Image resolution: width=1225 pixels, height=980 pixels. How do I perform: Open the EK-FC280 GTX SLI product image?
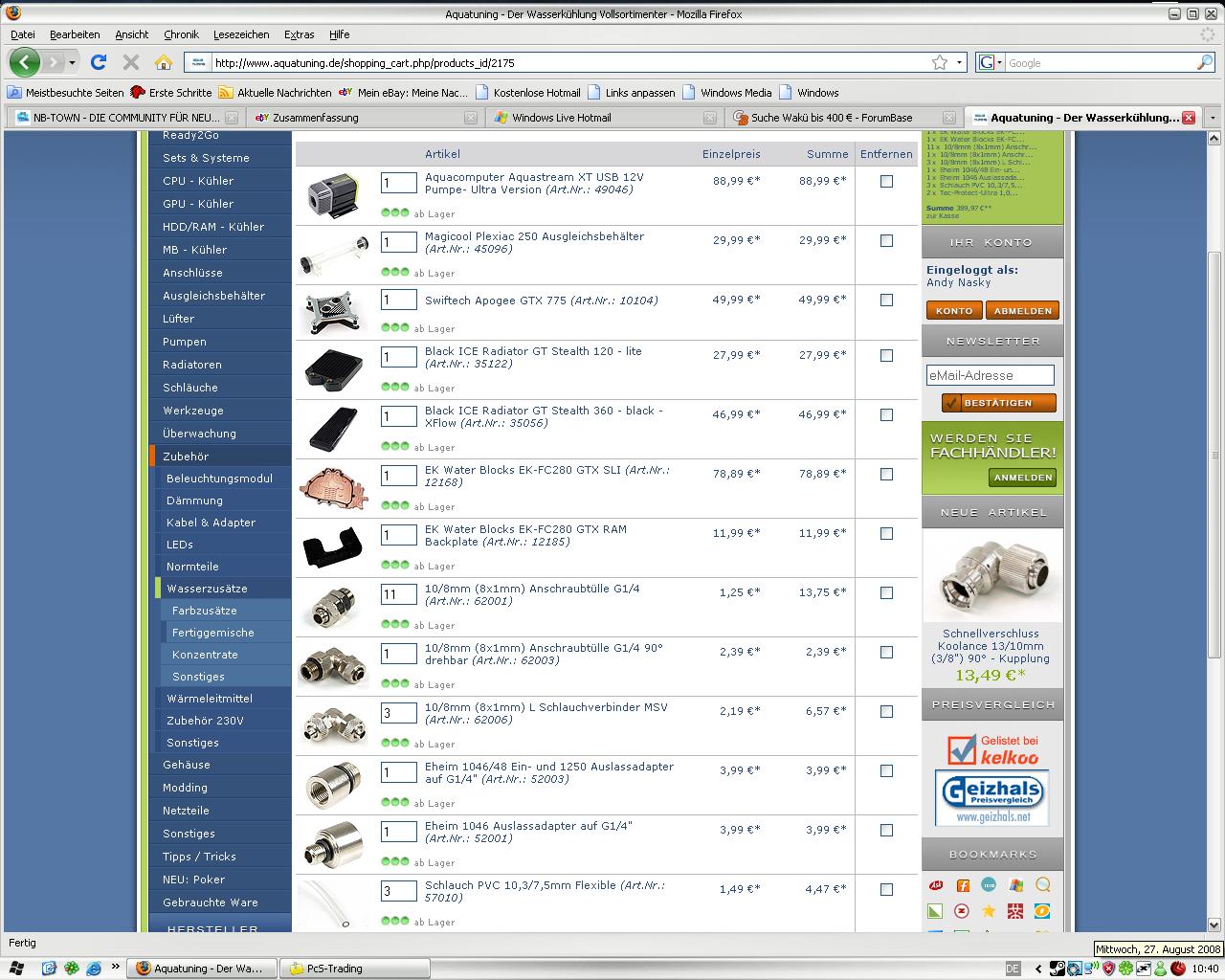[332, 488]
